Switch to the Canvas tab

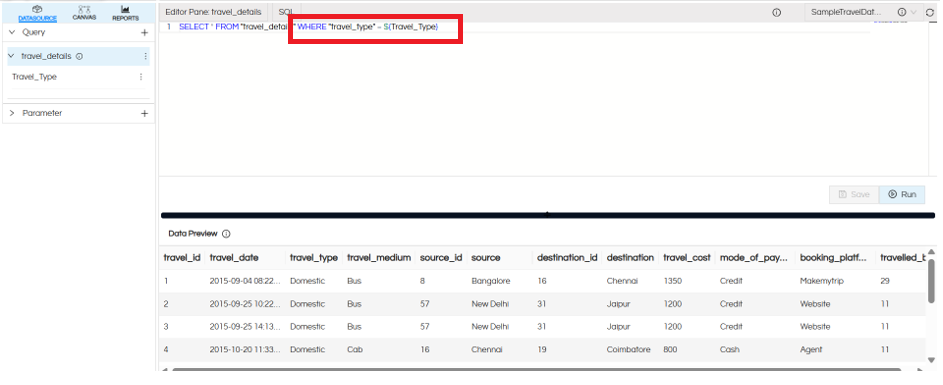click(84, 13)
